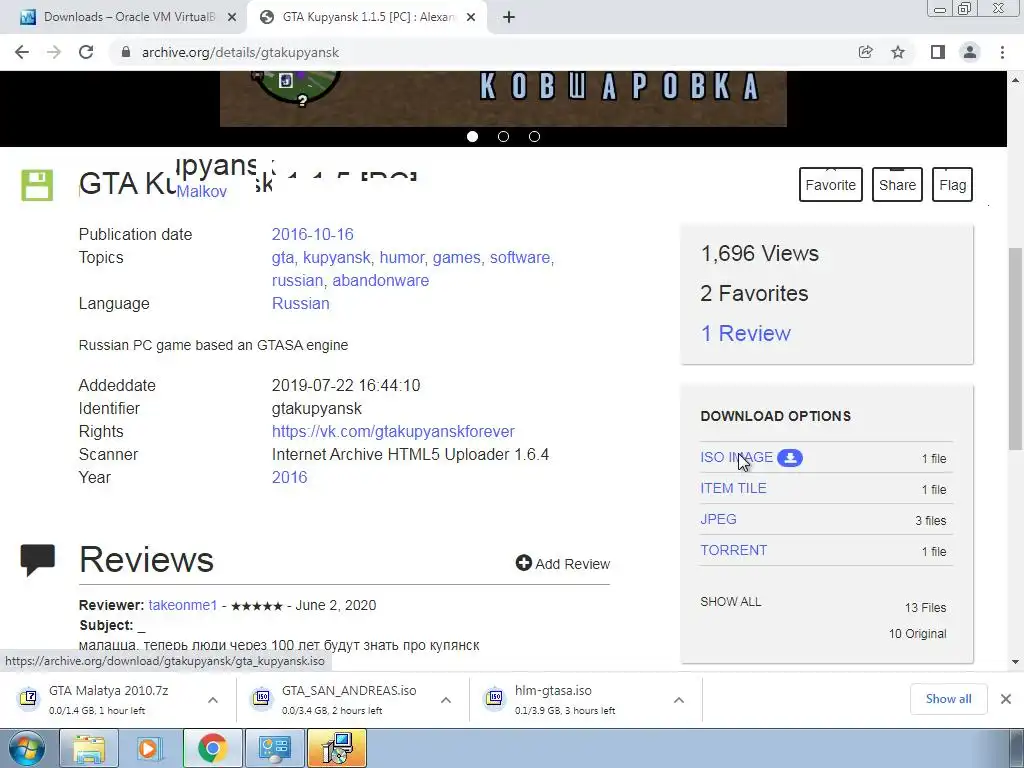1024x768 pixels.
Task: Select the third carousel dot
Action: (534, 136)
